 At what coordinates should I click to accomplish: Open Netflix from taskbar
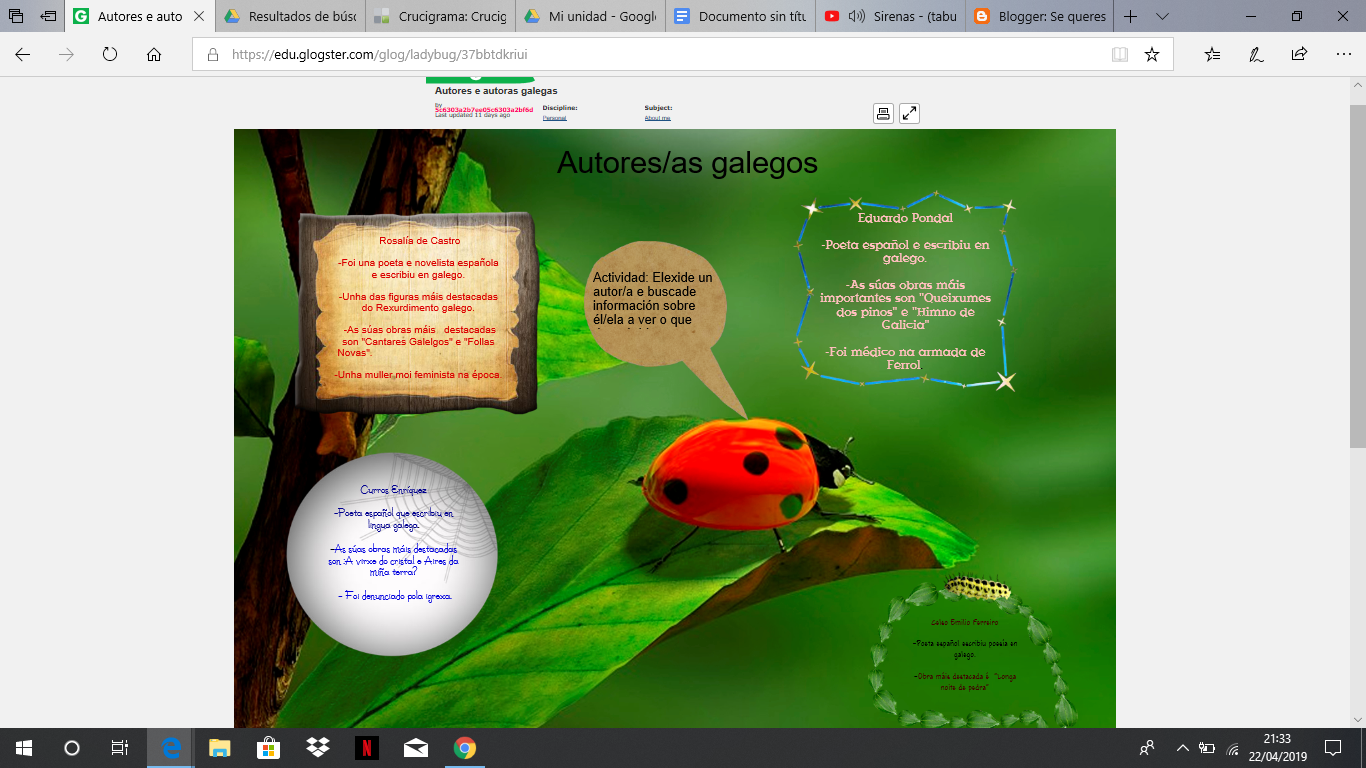[x=366, y=748]
